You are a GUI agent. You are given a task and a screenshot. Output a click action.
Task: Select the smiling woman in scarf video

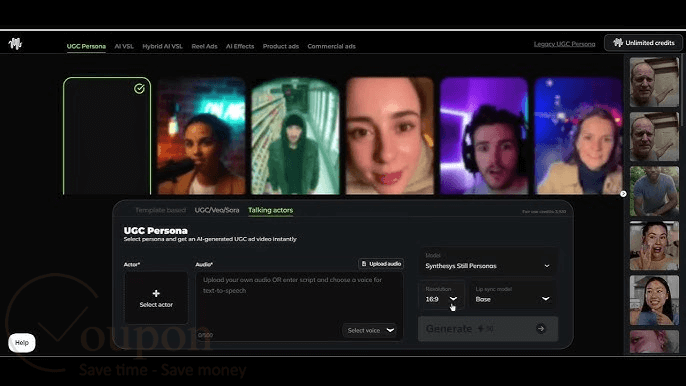click(578, 136)
